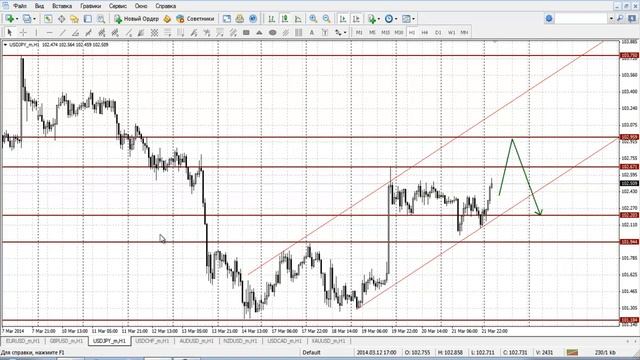
Task: Toggle chart auto scroll
Action: (343, 19)
